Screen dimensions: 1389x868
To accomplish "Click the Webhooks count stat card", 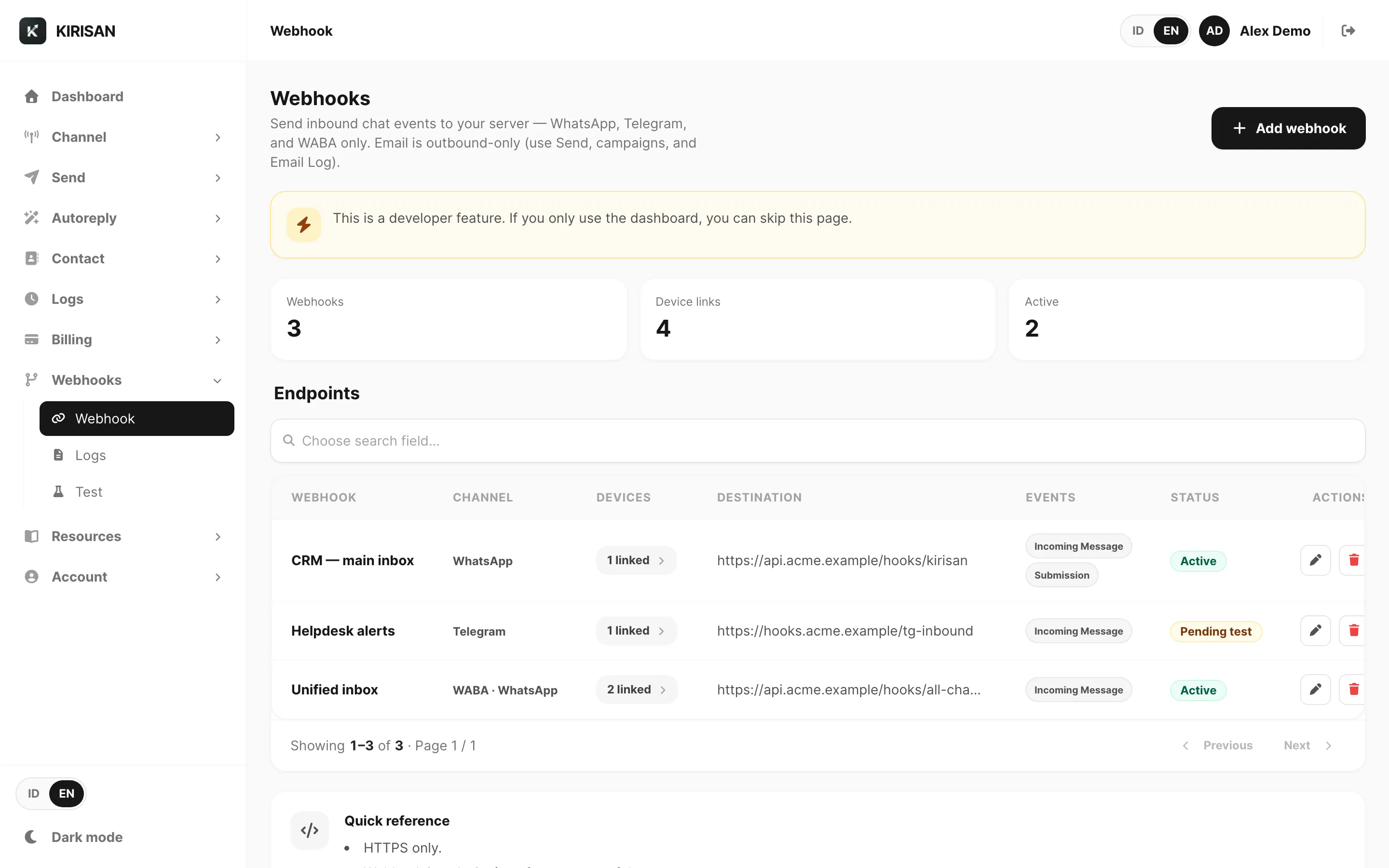I will click(449, 320).
